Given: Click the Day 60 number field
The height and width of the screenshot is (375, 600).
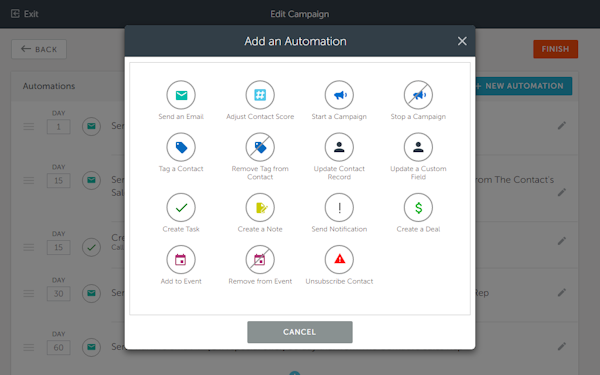Looking at the screenshot, I should coord(59,347).
